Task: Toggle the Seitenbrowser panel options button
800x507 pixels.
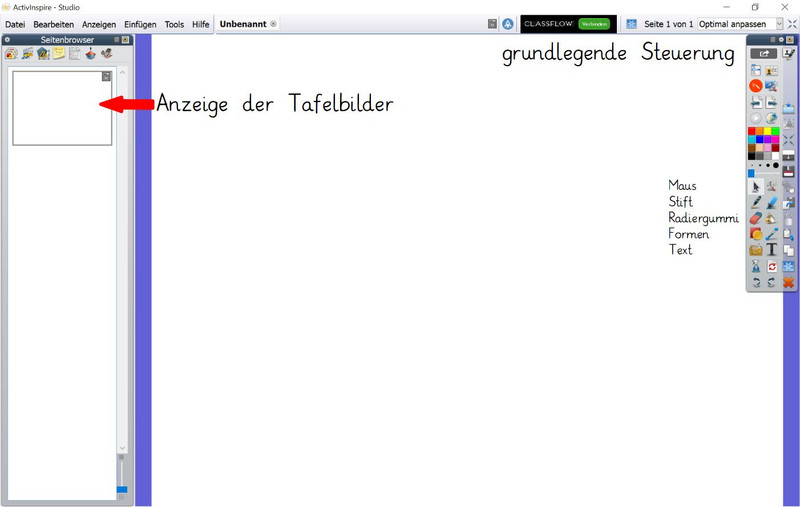Action: point(8,40)
